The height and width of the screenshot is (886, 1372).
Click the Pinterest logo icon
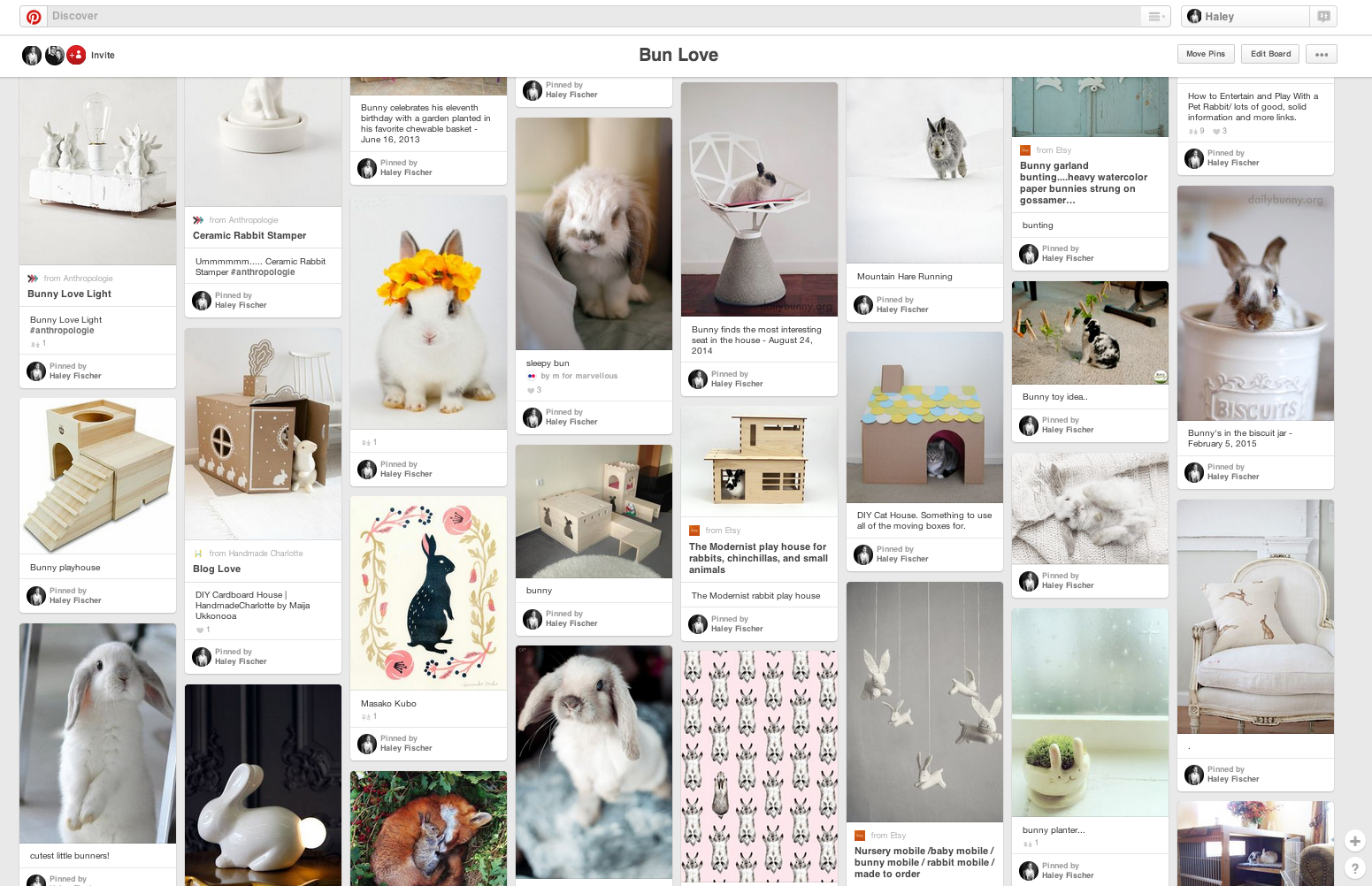(34, 17)
